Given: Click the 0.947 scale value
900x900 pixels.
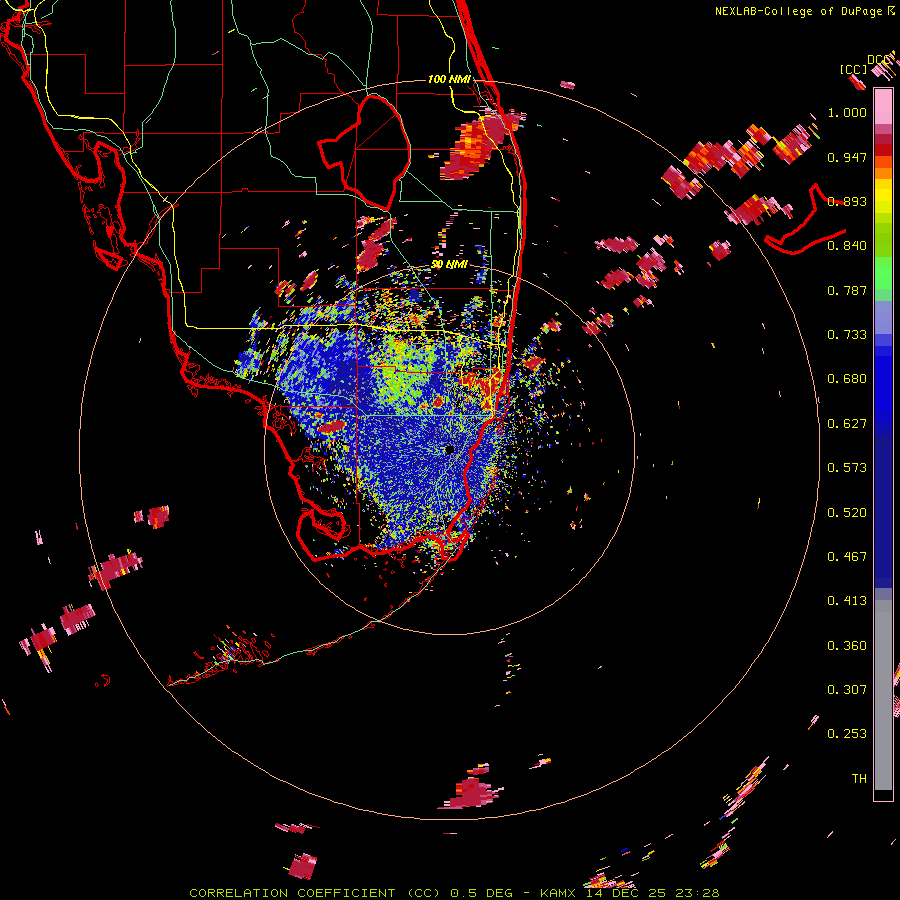Looking at the screenshot, I should click(847, 157).
